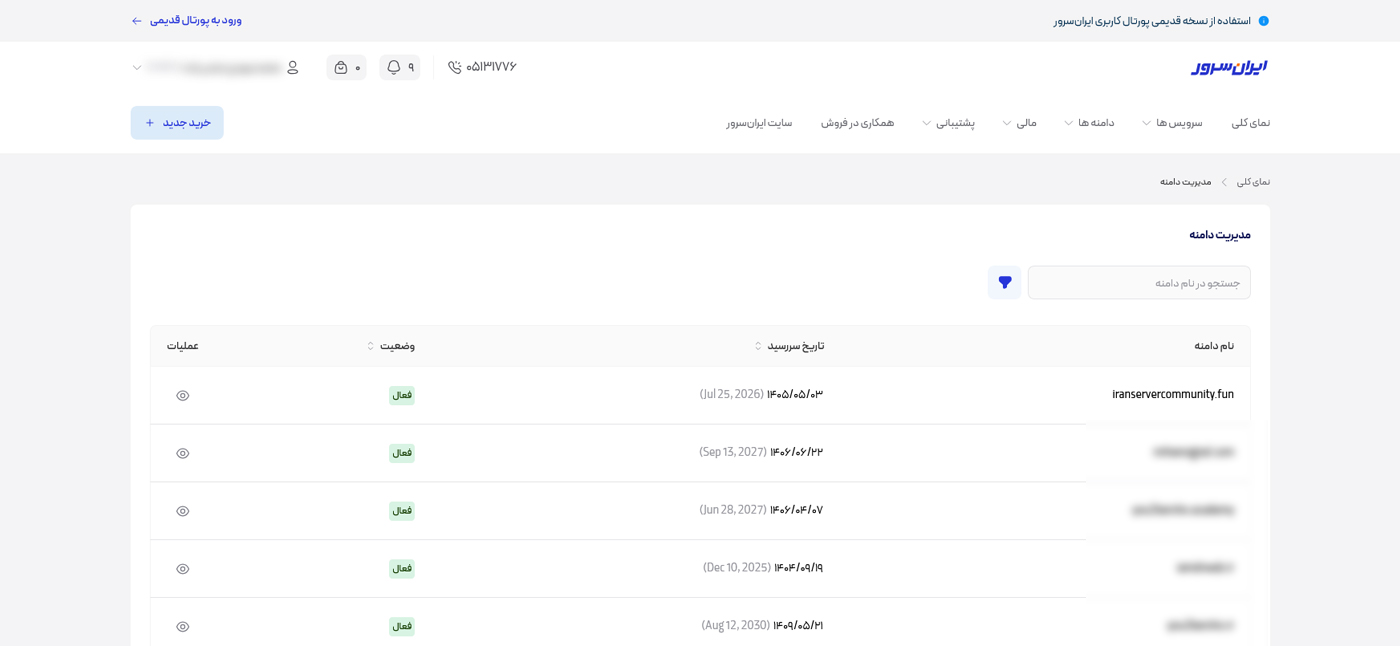1400x646 pixels.
Task: Click the IranServer logo
Action: click(x=1229, y=67)
